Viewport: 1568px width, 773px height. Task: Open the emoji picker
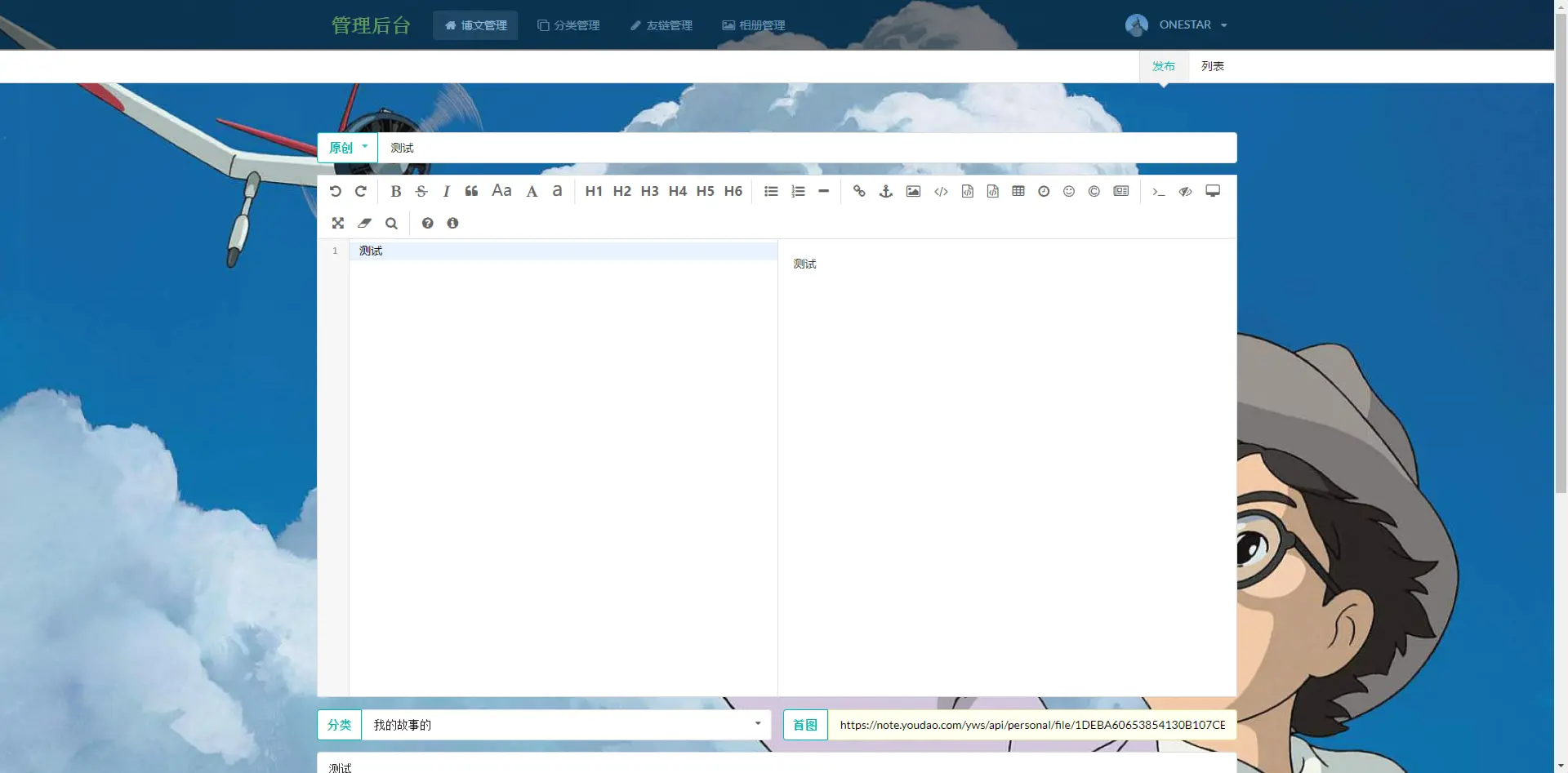(x=1069, y=191)
